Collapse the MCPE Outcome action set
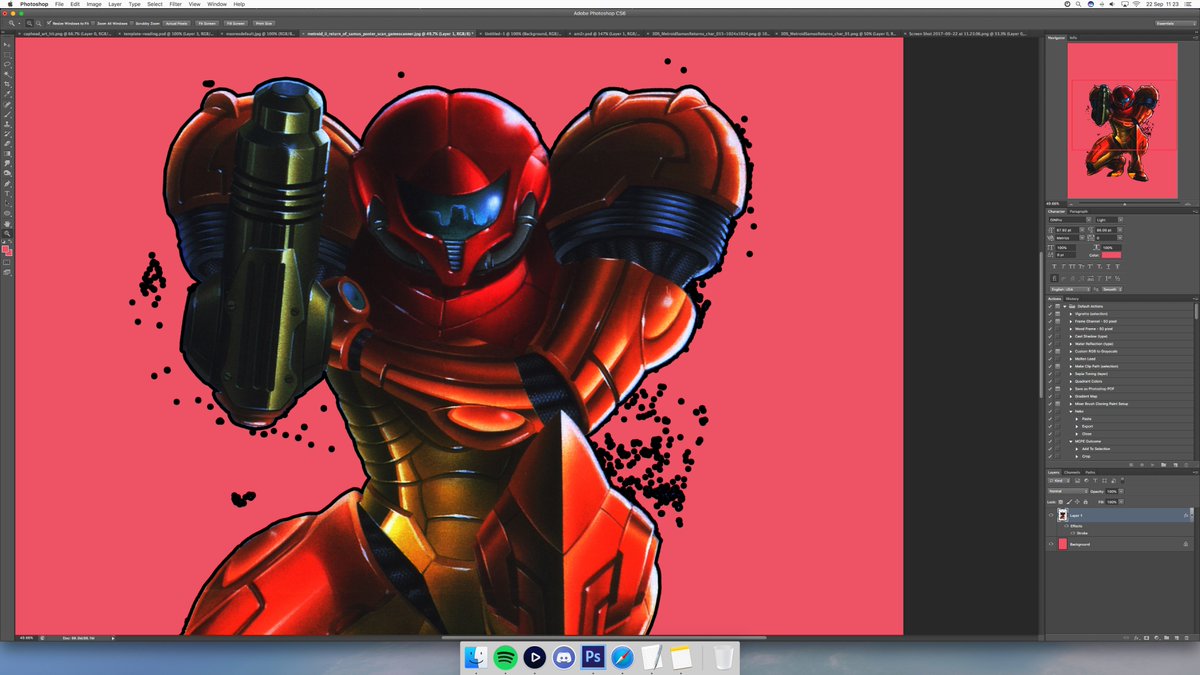The width and height of the screenshot is (1200, 675). coord(1071,441)
